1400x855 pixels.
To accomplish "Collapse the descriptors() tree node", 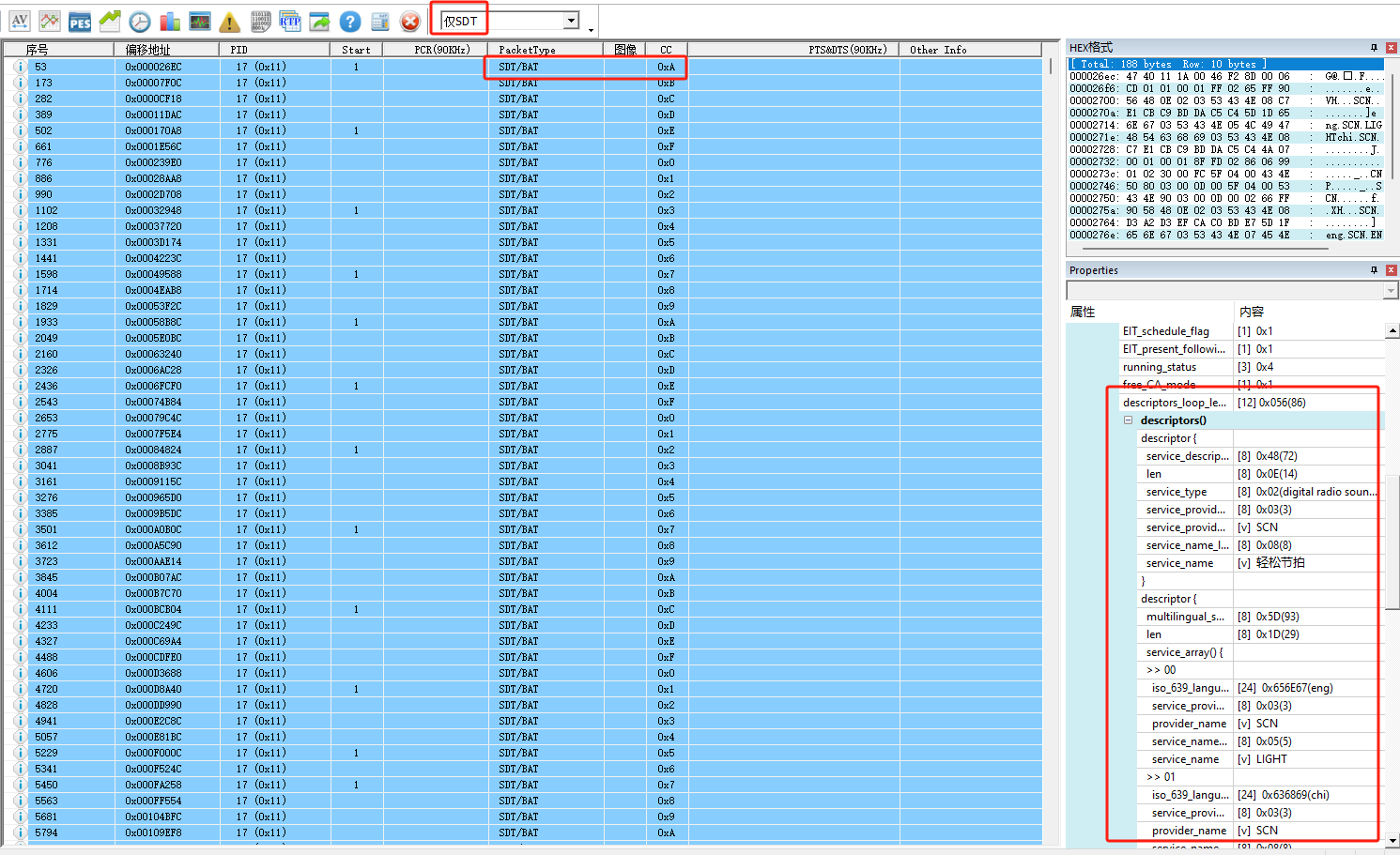I will [x=1129, y=420].
